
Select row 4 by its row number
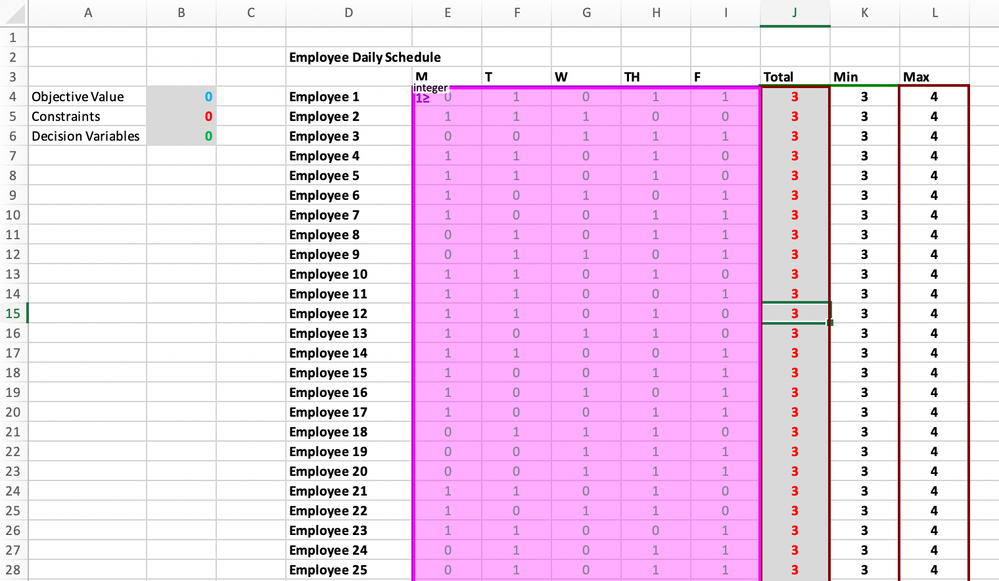(x=13, y=96)
